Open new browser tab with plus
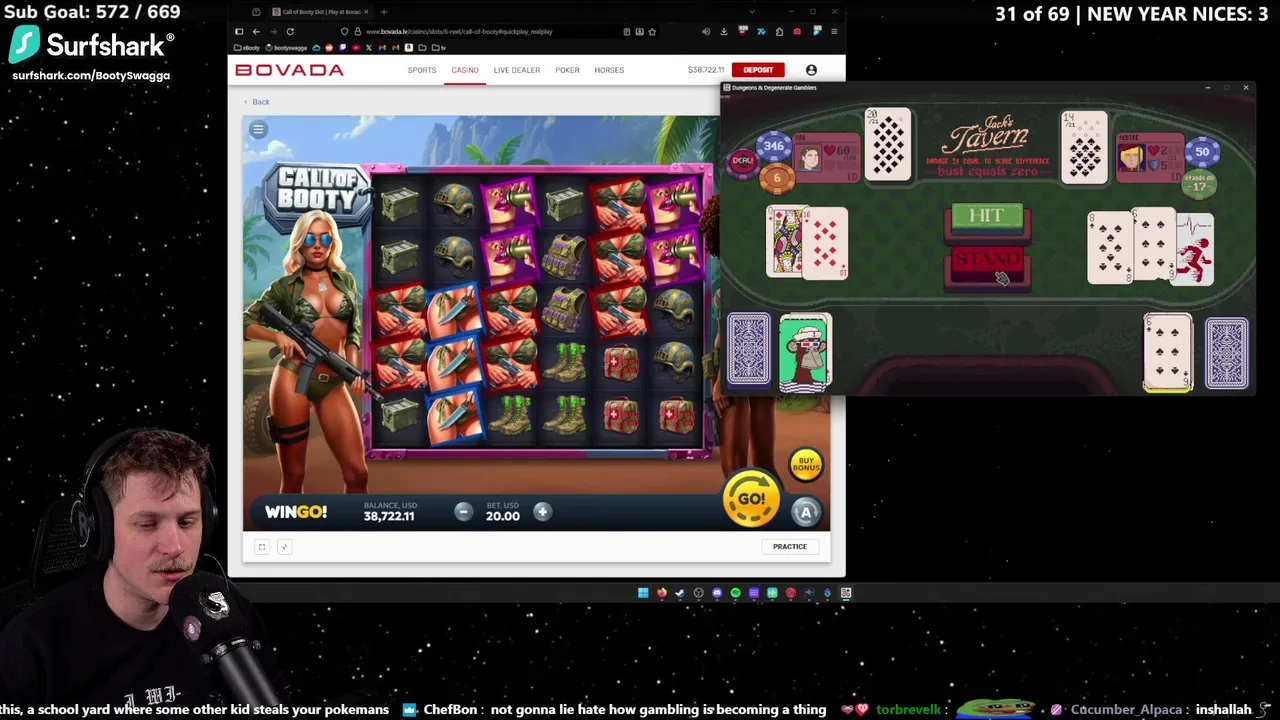Viewport: 1280px width, 720px height. 384,12
